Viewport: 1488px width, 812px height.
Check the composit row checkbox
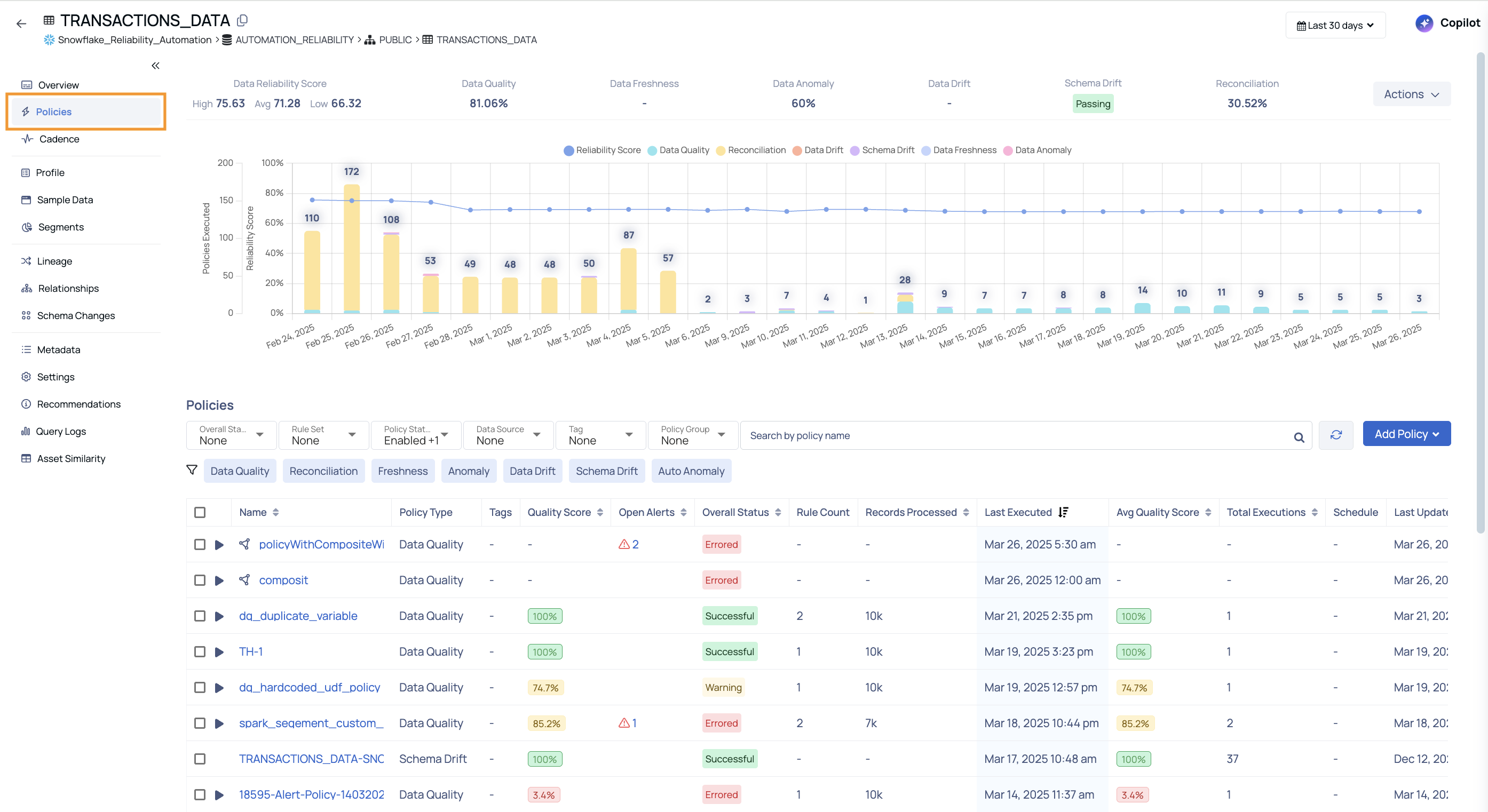point(200,580)
